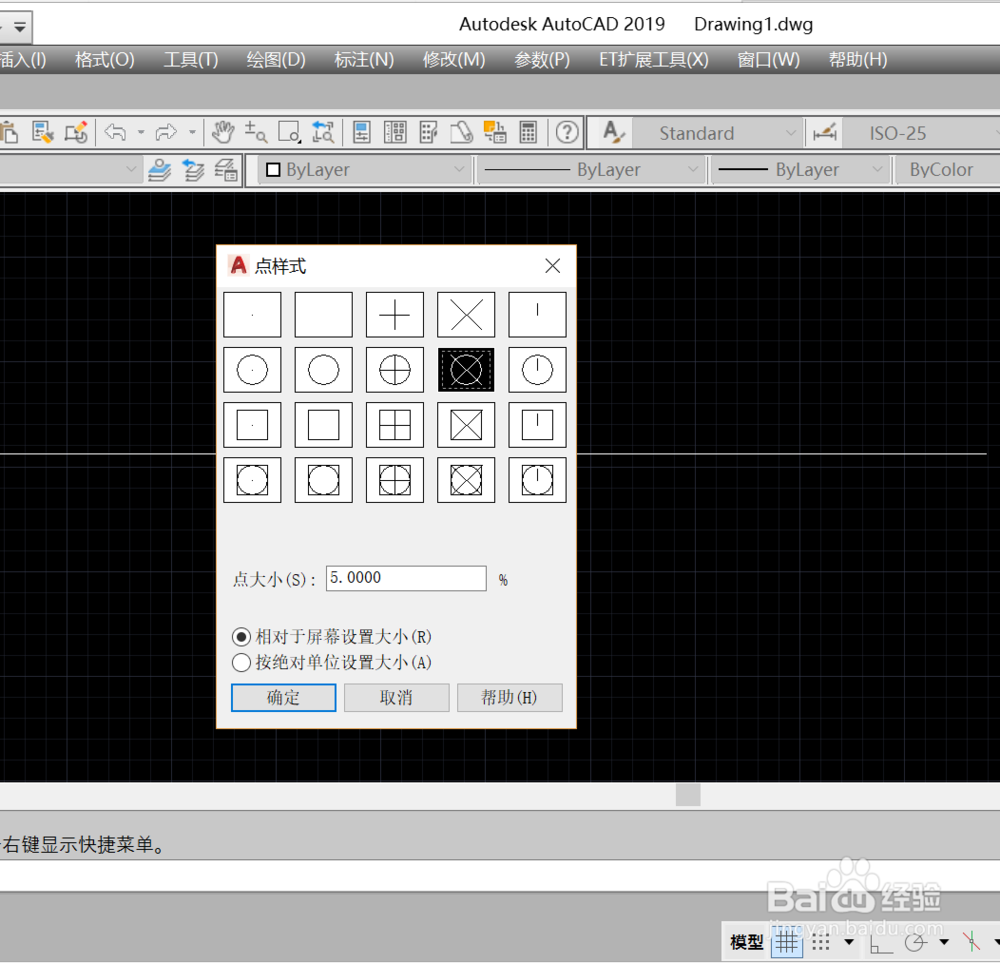The image size is (1000, 963).
Task: Open the ByColor plot style dropdown
Action: pyautogui.click(x=948, y=170)
